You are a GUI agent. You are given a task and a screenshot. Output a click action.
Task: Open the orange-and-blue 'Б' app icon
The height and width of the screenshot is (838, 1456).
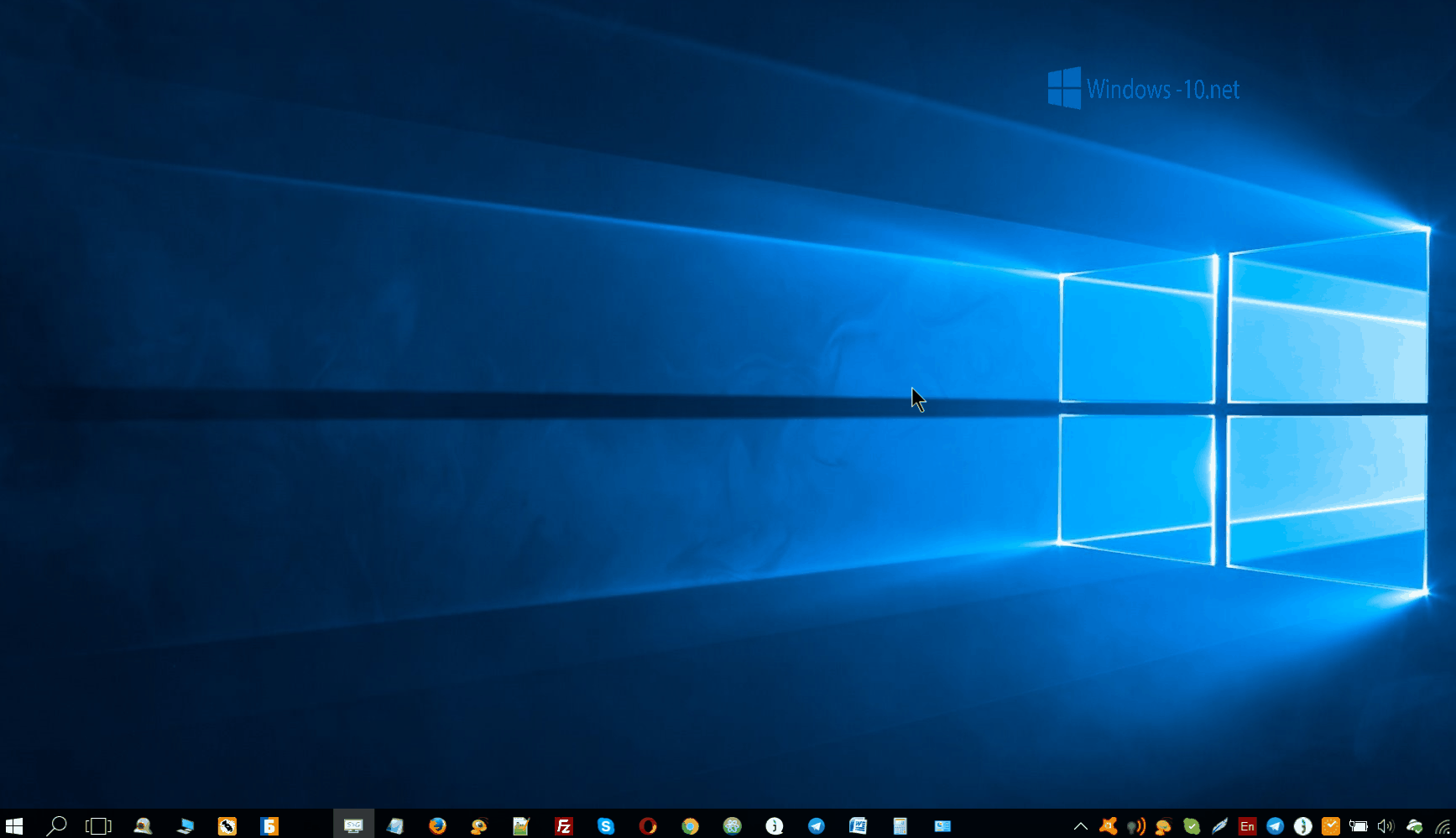coord(269,826)
